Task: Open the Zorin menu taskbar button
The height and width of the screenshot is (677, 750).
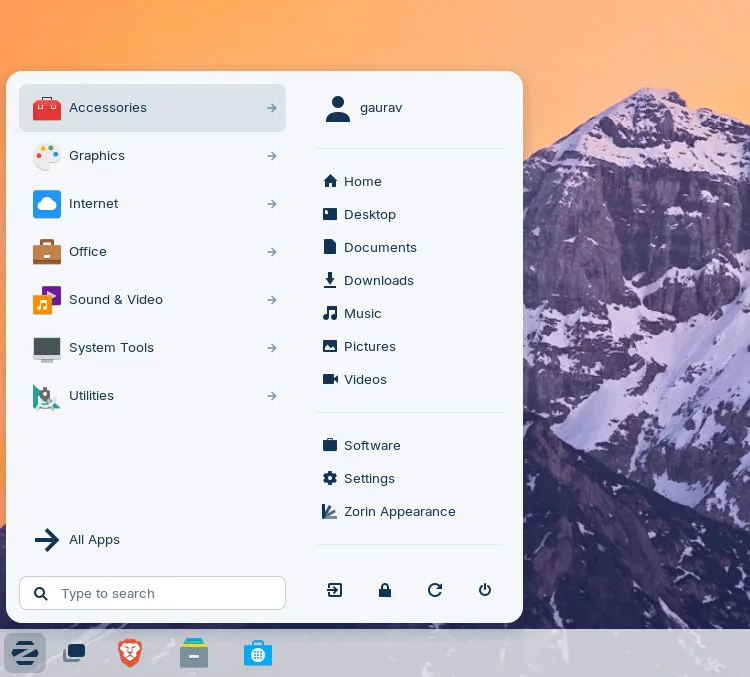Action: [x=25, y=653]
